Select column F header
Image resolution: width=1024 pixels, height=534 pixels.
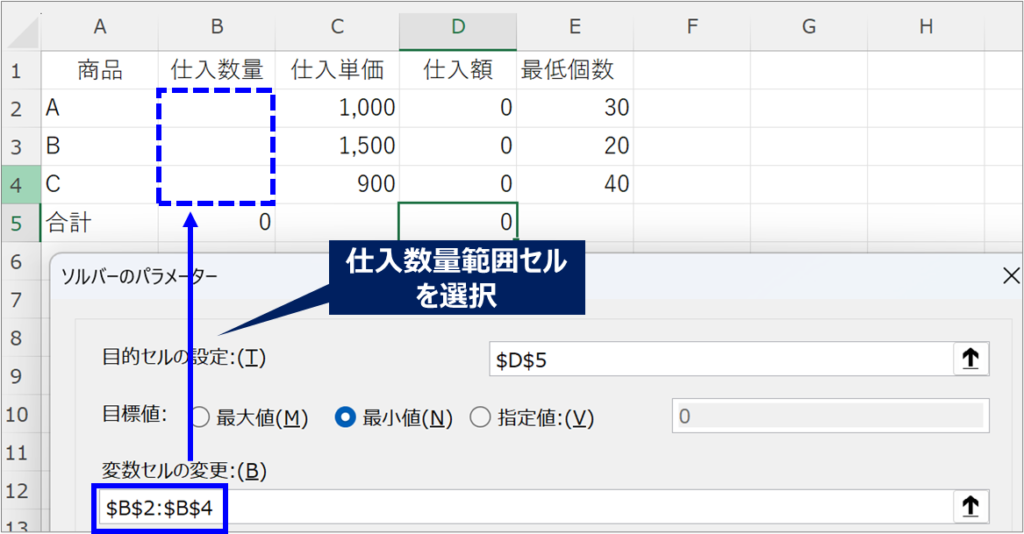pyautogui.click(x=692, y=27)
